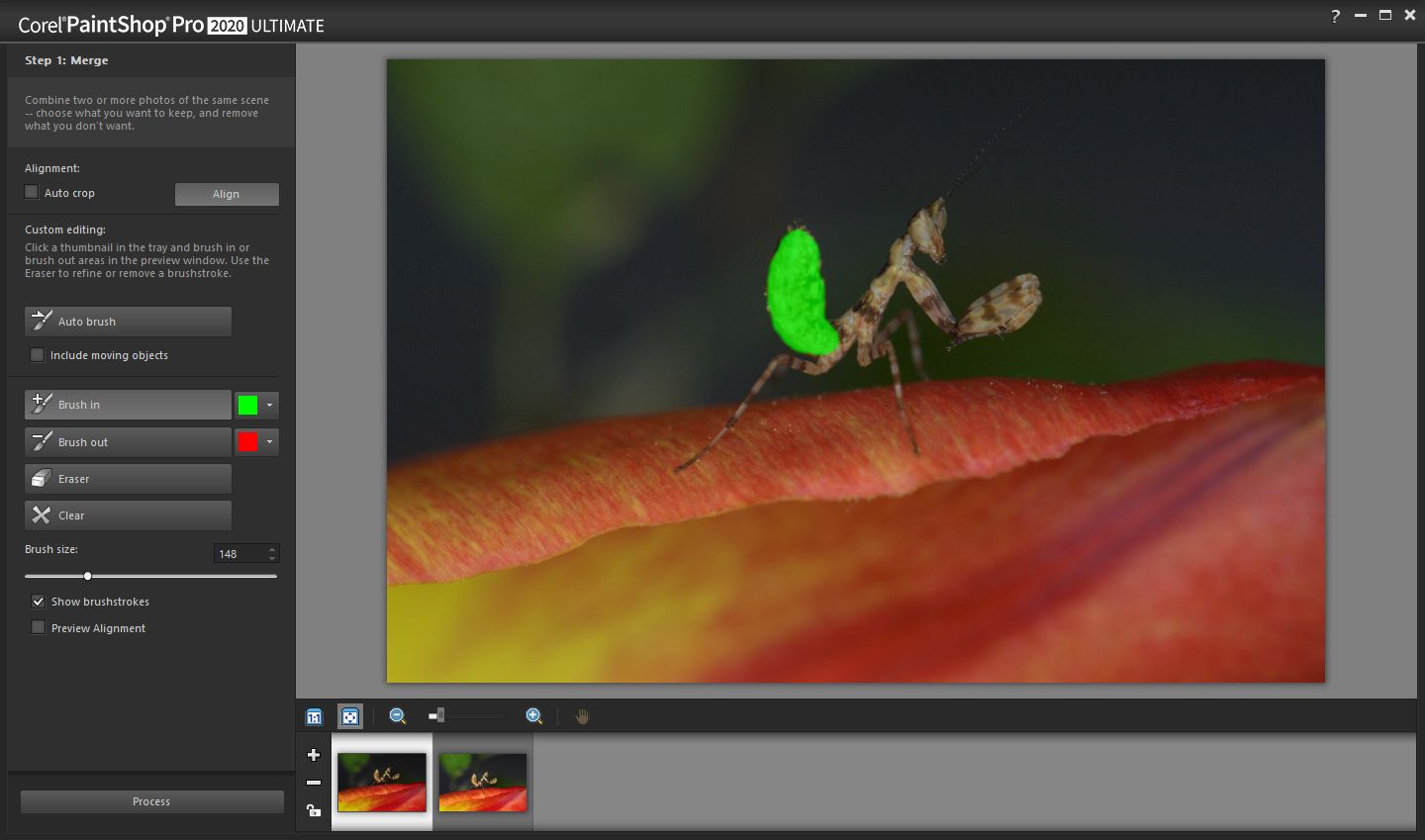Check Include moving objects
Viewport: 1425px width, 840px height.
(x=37, y=354)
